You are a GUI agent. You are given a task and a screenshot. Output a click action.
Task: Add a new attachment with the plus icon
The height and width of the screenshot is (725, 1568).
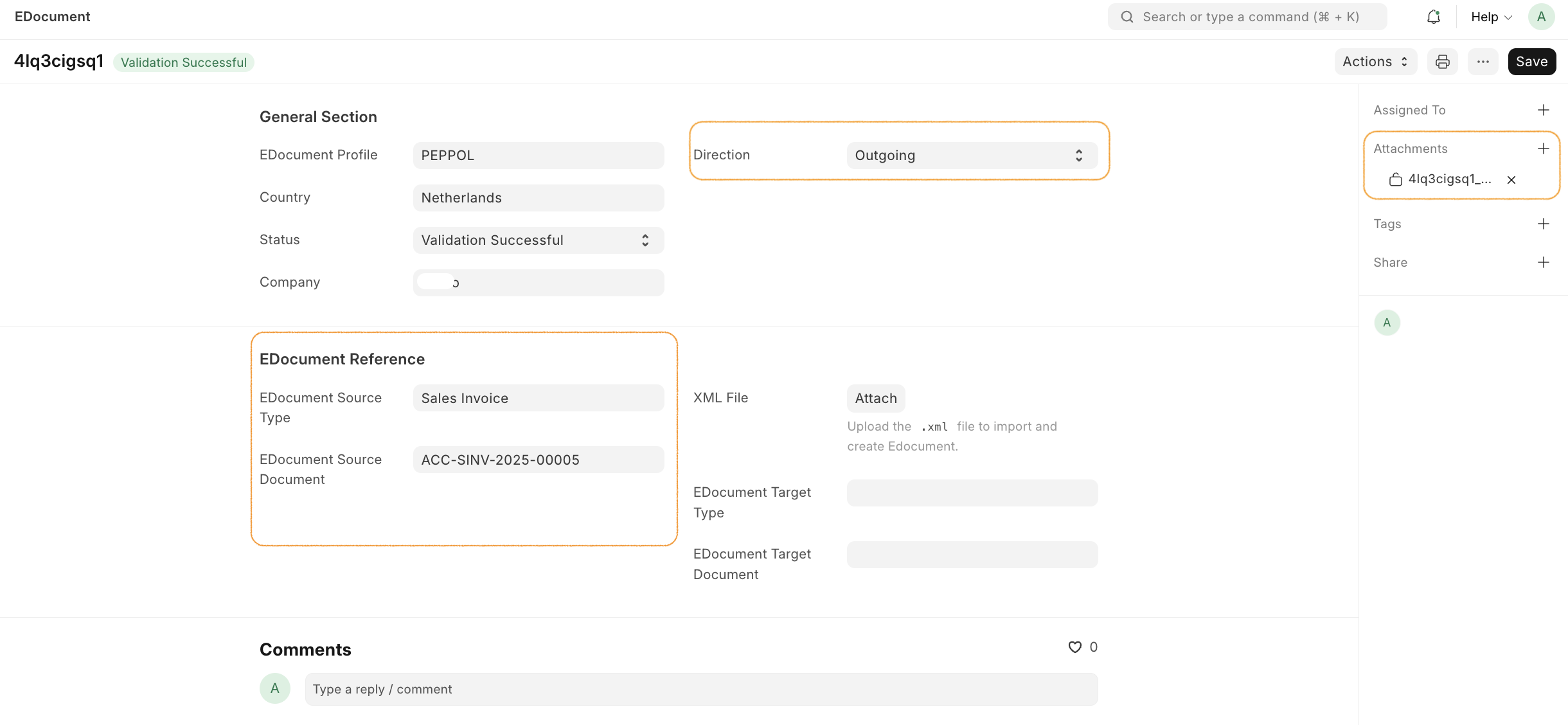coord(1543,148)
